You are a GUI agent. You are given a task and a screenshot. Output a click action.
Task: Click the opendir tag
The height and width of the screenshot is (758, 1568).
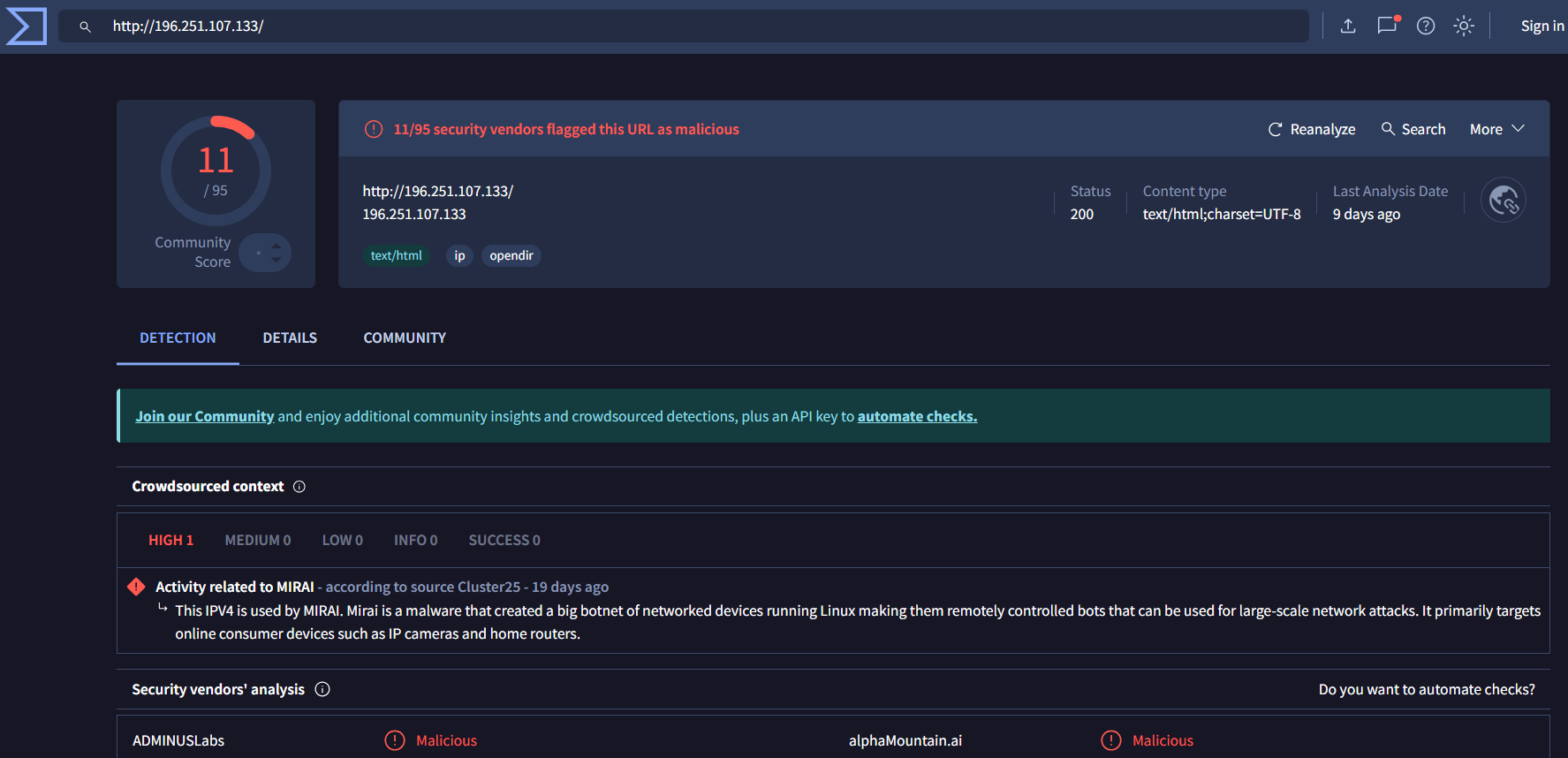pyautogui.click(x=511, y=256)
